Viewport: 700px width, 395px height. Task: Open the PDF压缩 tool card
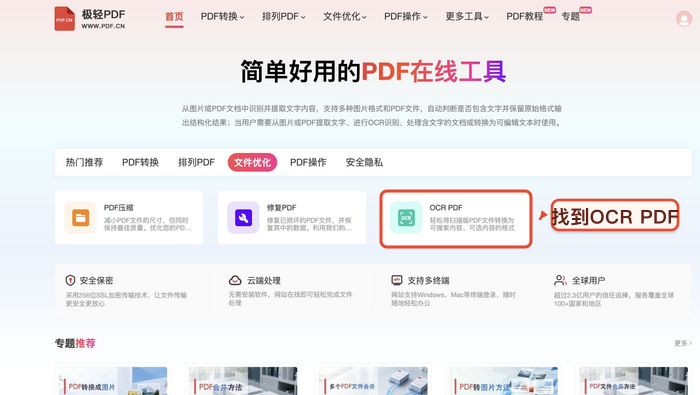click(129, 218)
